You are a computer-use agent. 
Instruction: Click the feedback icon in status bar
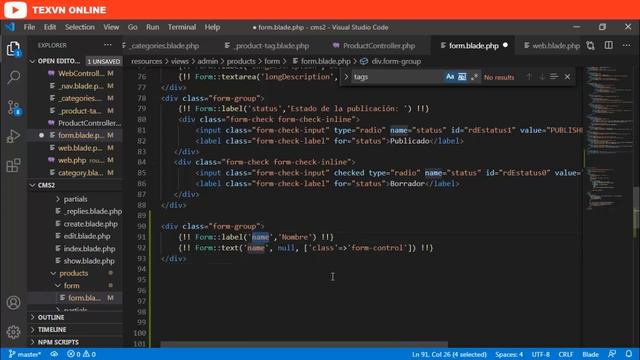coord(612,354)
